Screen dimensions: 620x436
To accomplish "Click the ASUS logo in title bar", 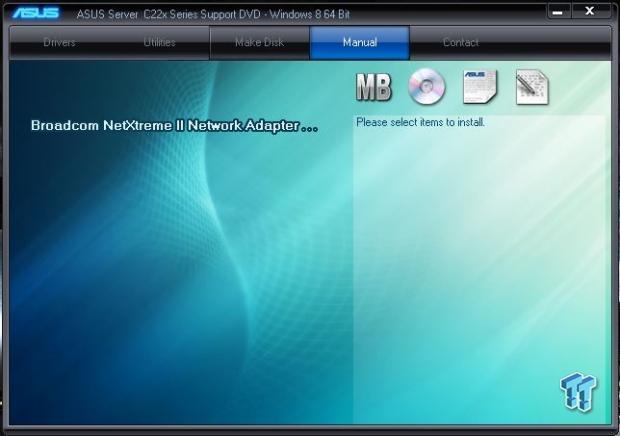I will pos(36,13).
